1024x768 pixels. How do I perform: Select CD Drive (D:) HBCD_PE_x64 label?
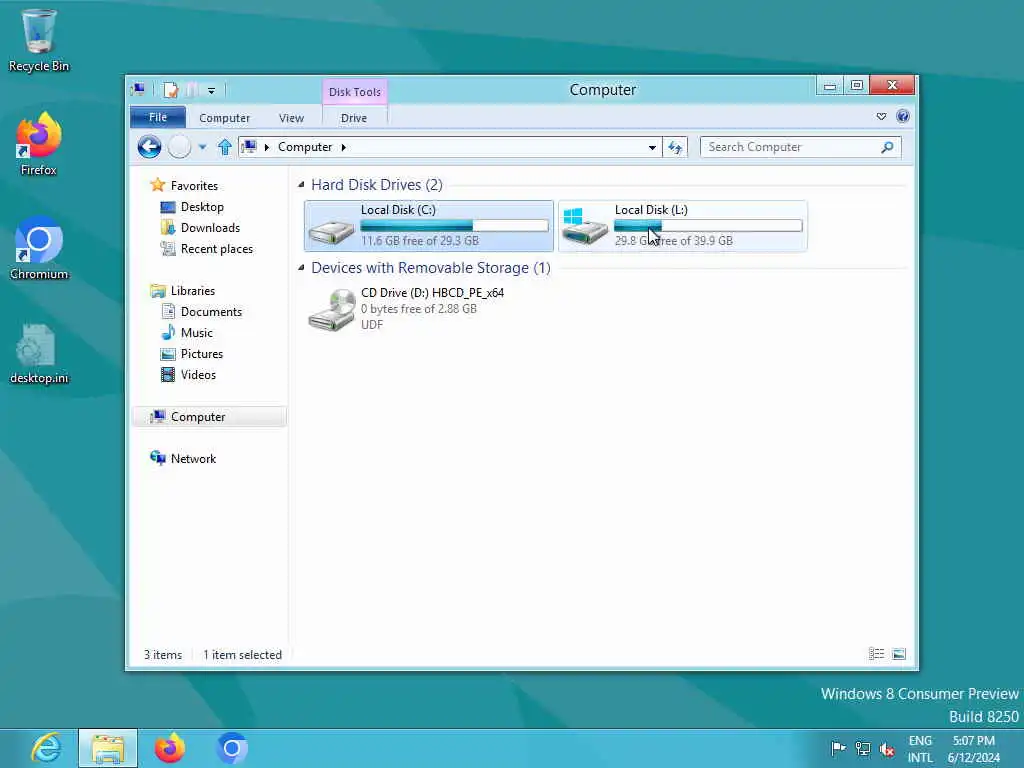(432, 293)
